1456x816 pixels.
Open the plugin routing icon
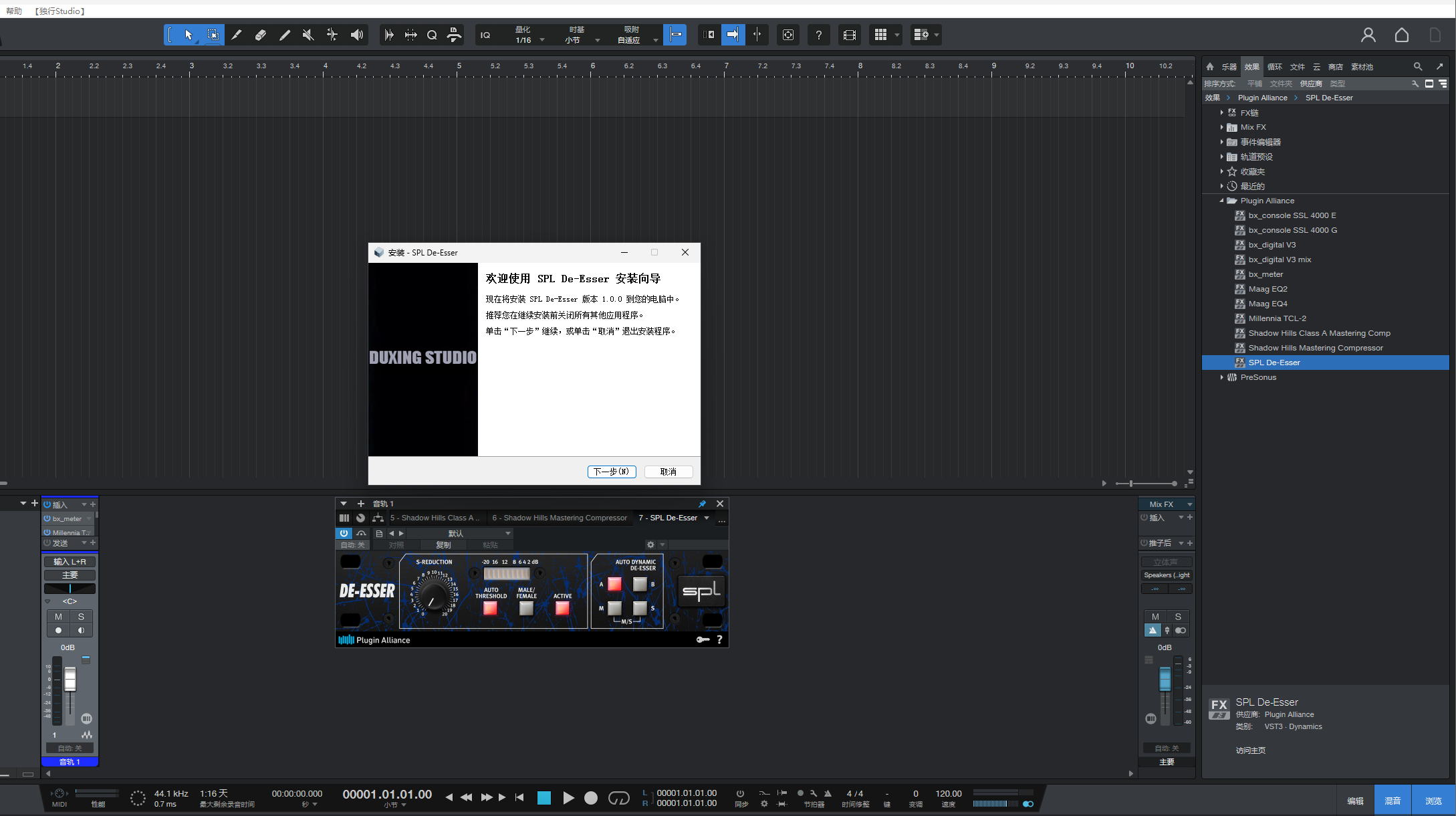coord(378,518)
